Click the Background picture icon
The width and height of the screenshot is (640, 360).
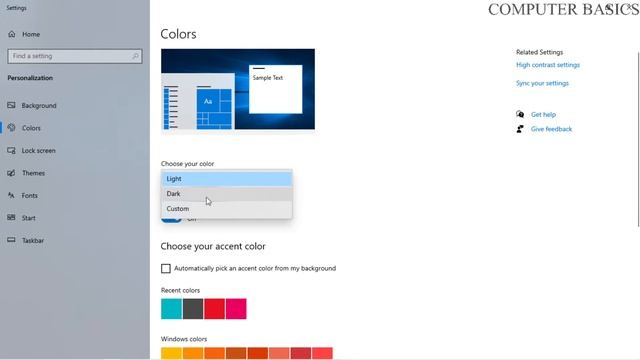click(x=11, y=105)
